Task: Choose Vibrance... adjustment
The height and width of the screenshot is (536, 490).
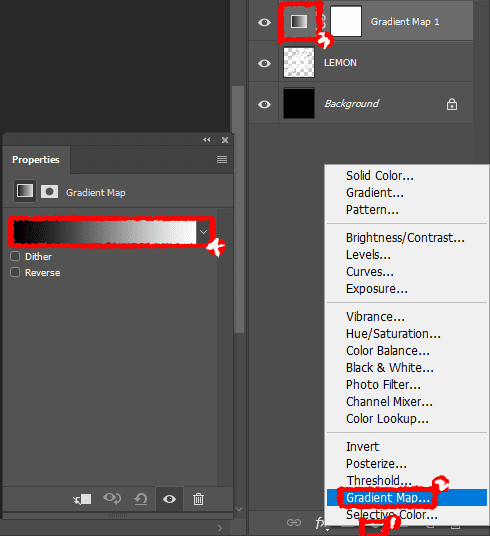Action: point(375,317)
